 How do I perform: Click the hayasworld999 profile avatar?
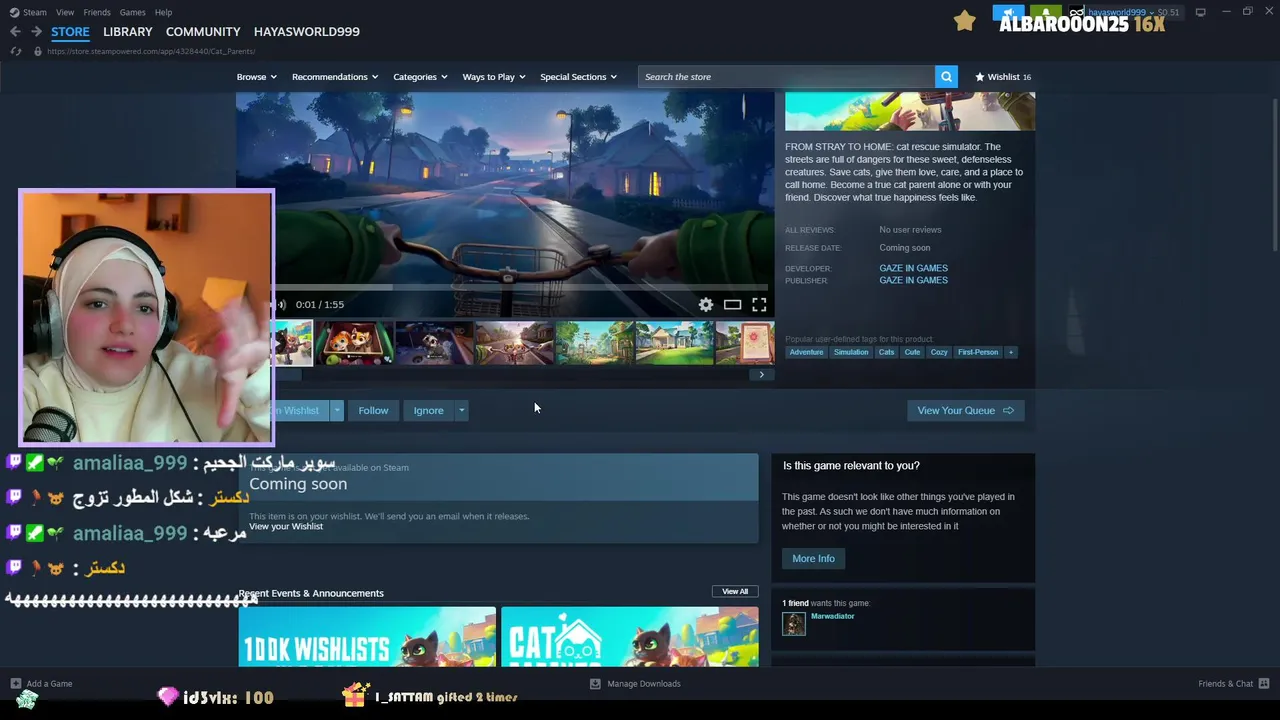click(x=1077, y=13)
